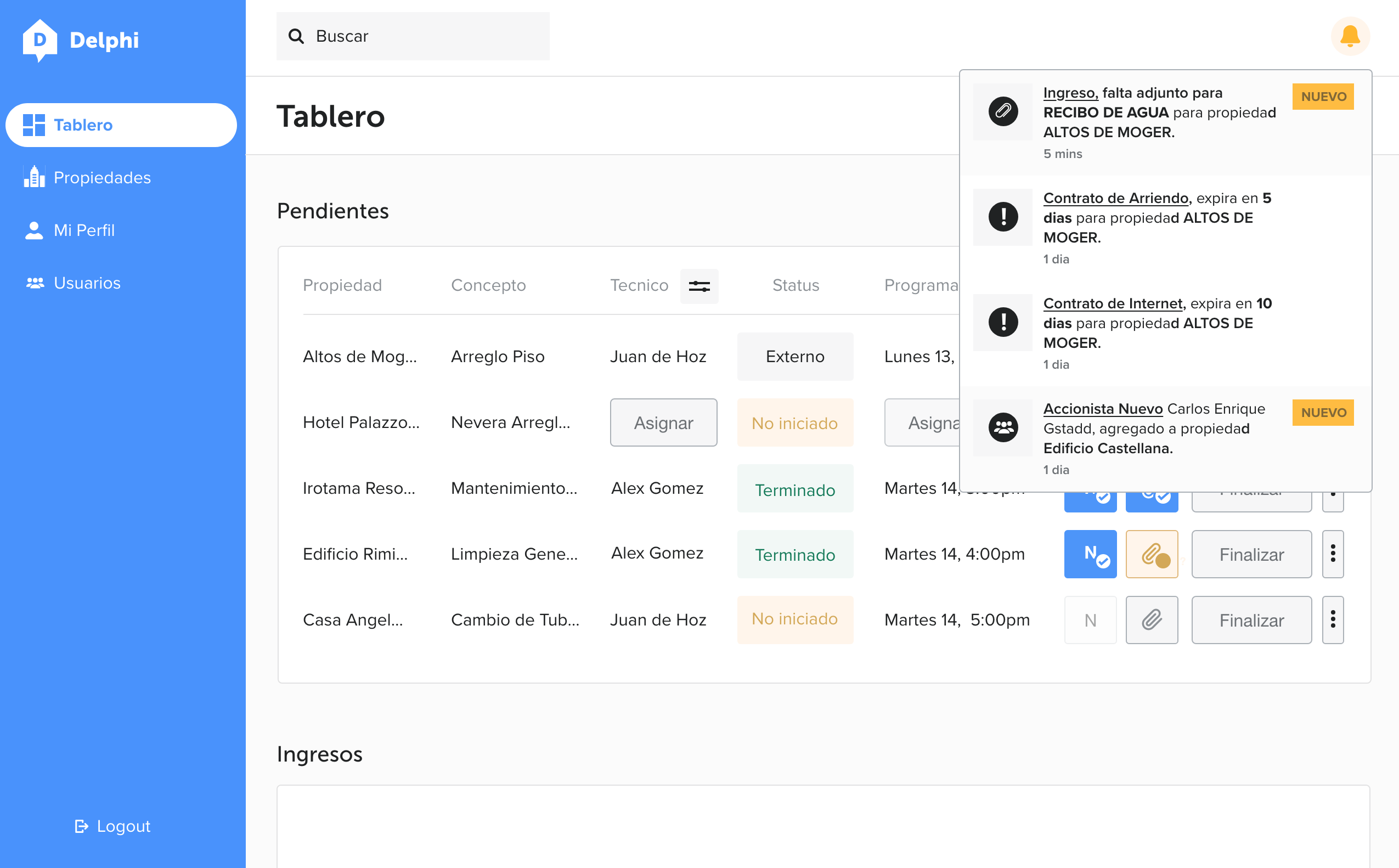The height and width of the screenshot is (868, 1399).
Task: Focus the Buscar search field
Action: click(425, 36)
